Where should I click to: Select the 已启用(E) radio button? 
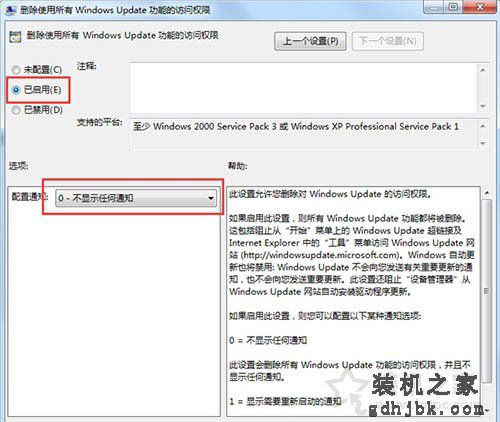tap(16, 90)
